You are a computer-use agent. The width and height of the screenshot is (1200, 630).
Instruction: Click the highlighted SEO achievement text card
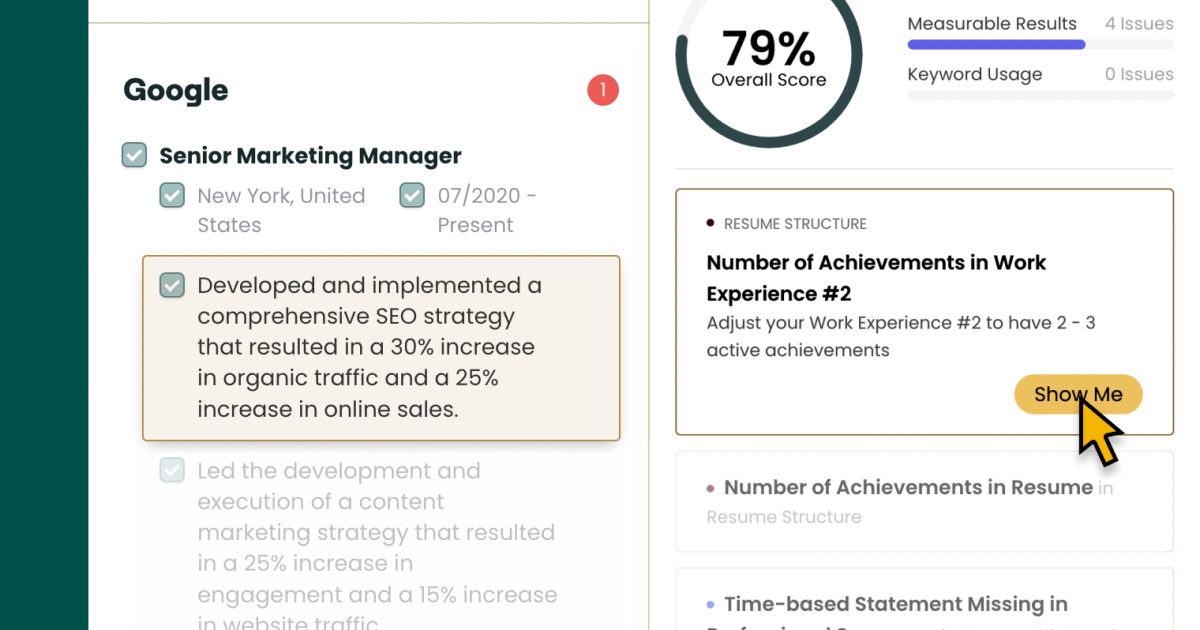pos(381,348)
